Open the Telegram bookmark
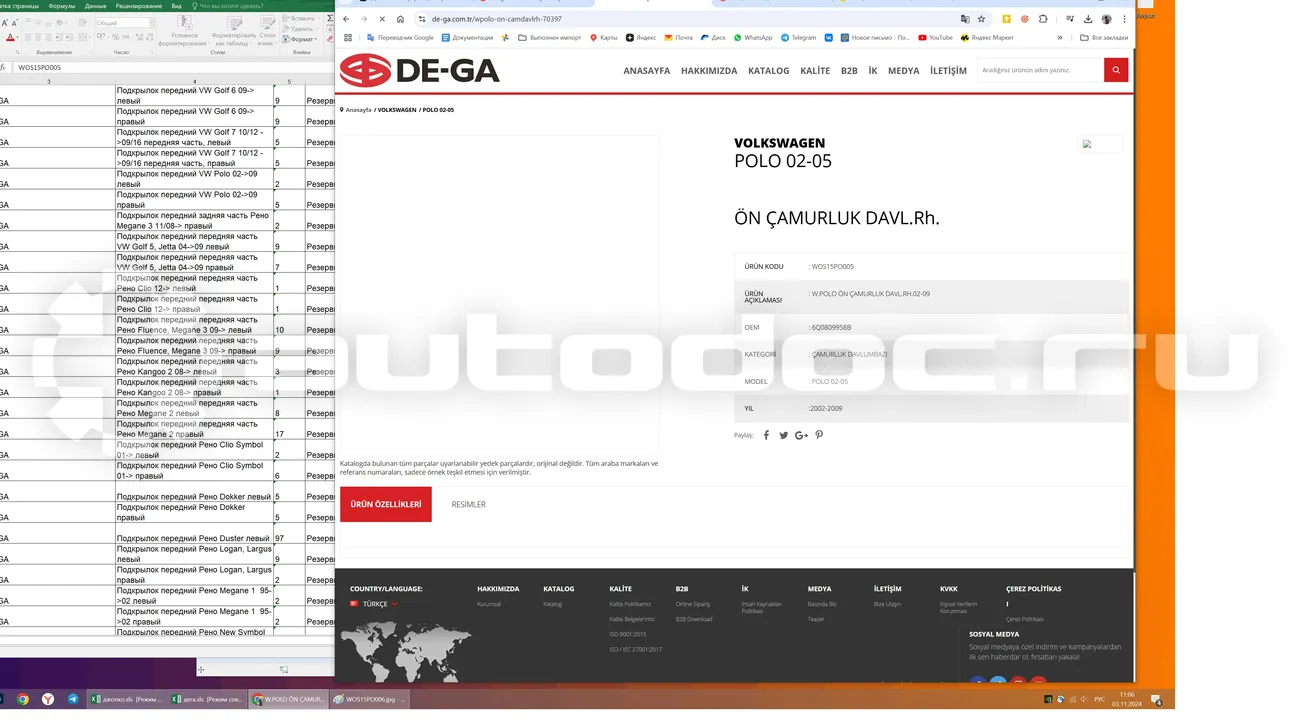Viewport: 1290px width, 726px height. coord(798,38)
